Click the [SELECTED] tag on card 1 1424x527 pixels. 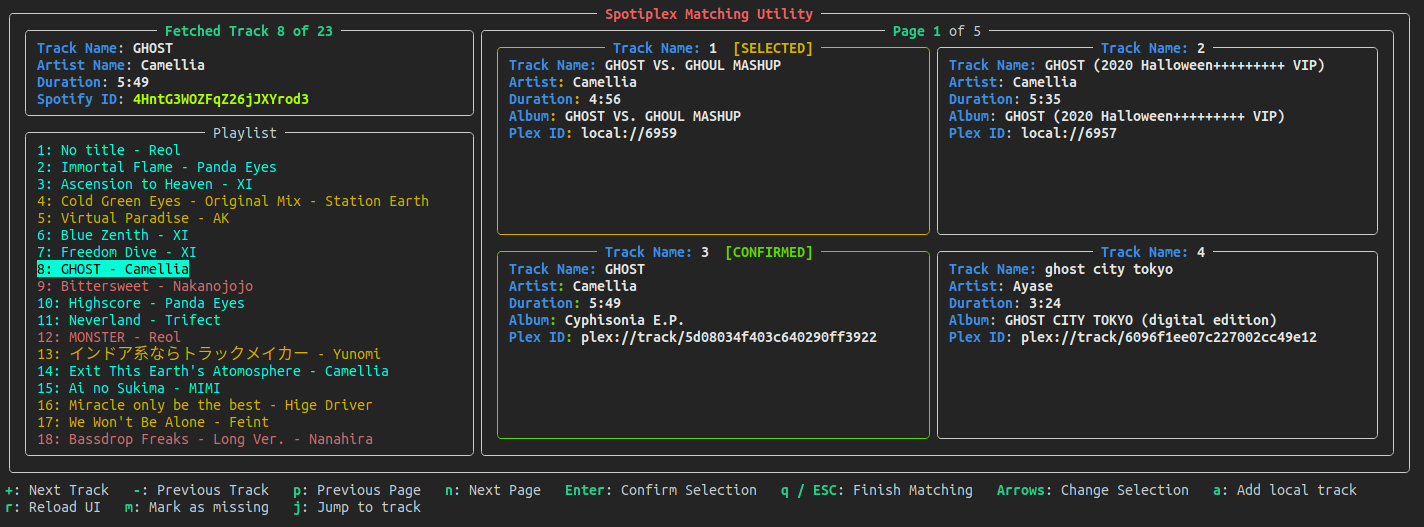click(x=773, y=48)
